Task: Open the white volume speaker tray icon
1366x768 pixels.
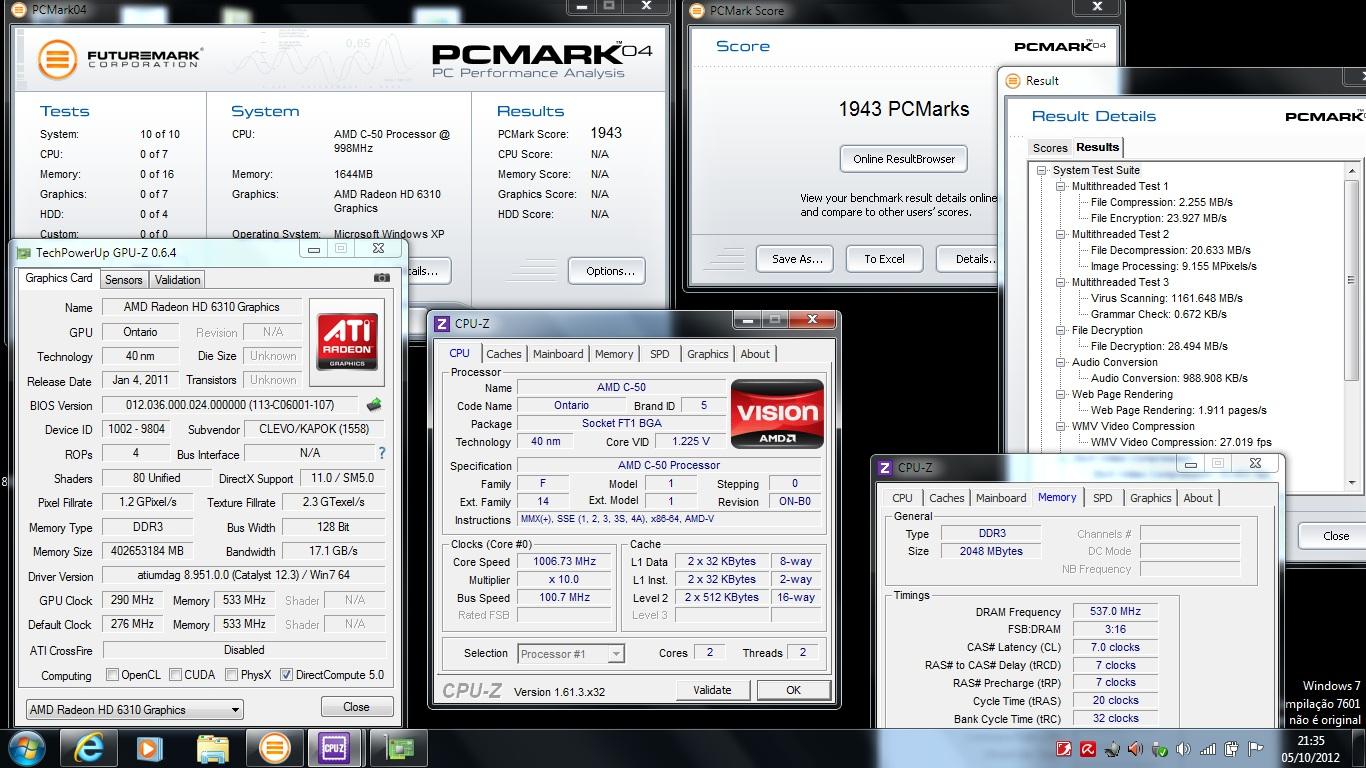Action: click(x=1184, y=749)
